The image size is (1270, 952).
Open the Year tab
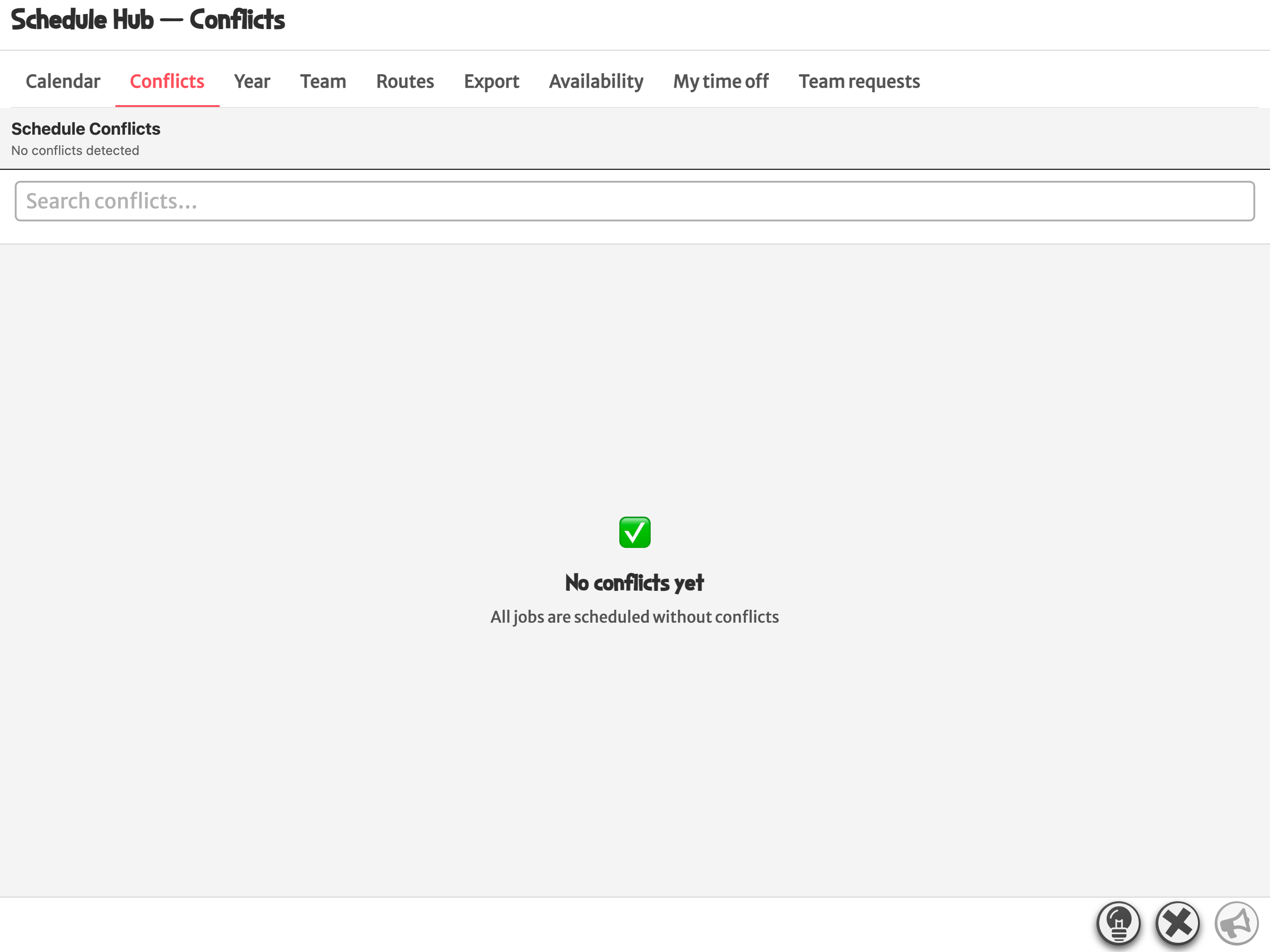point(252,82)
